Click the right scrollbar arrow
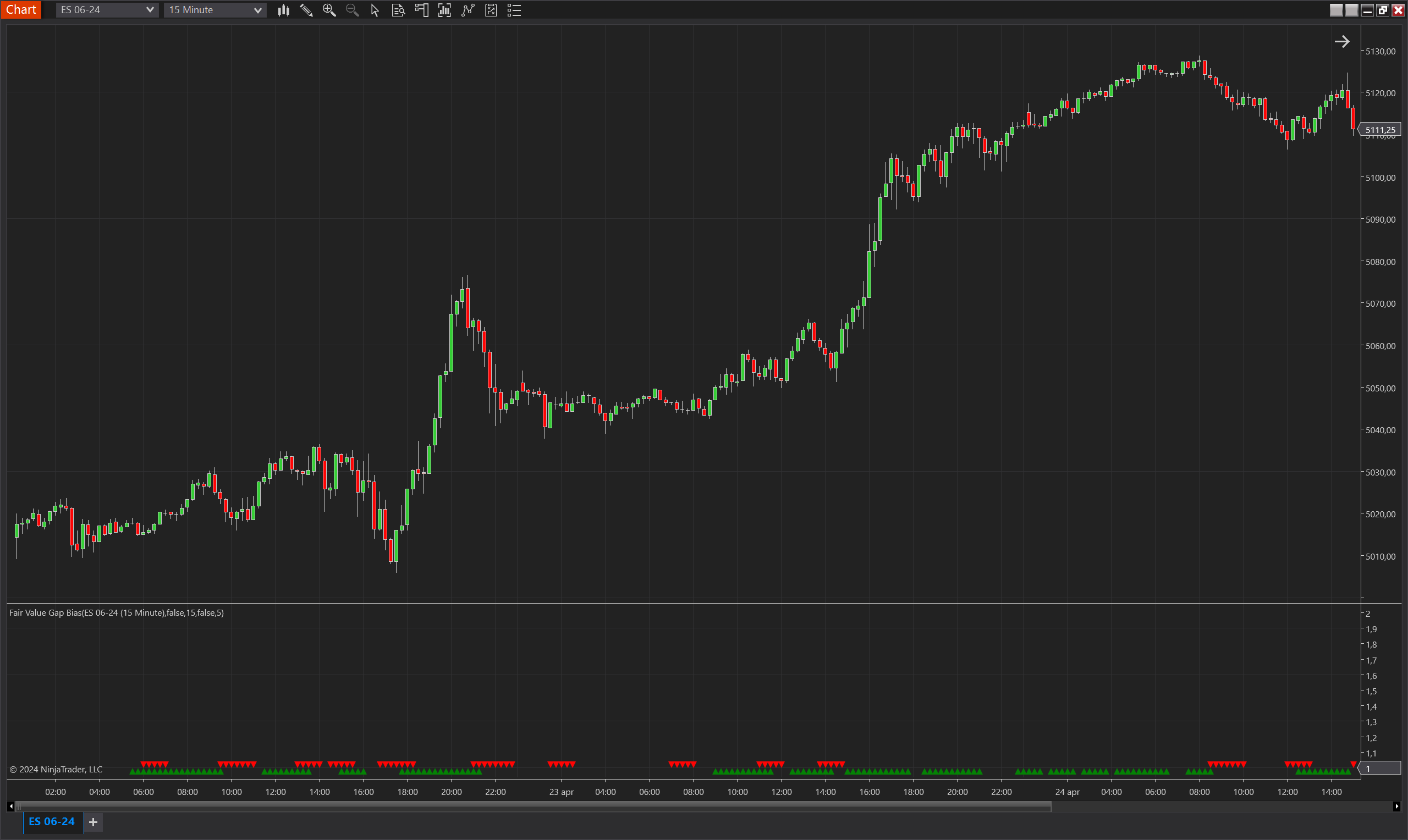The height and width of the screenshot is (840, 1408). tap(1396, 806)
